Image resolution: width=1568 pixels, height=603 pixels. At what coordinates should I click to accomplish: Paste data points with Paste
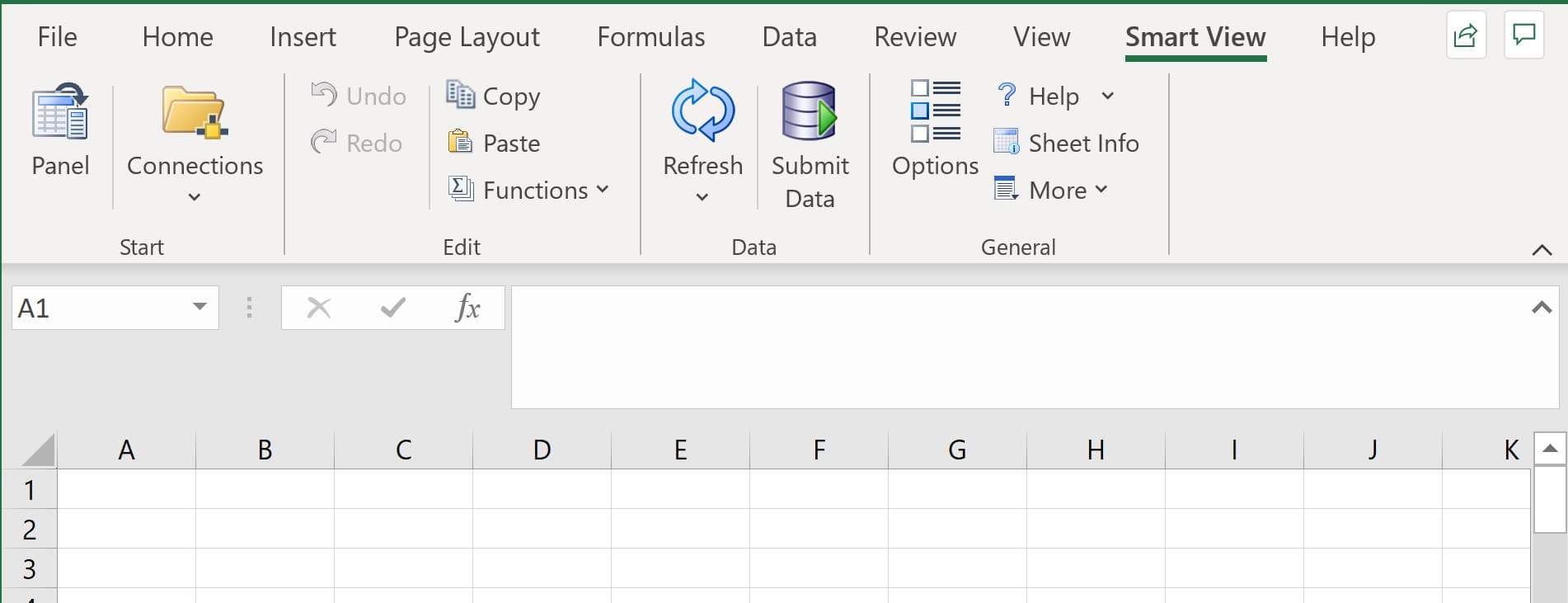coord(493,143)
